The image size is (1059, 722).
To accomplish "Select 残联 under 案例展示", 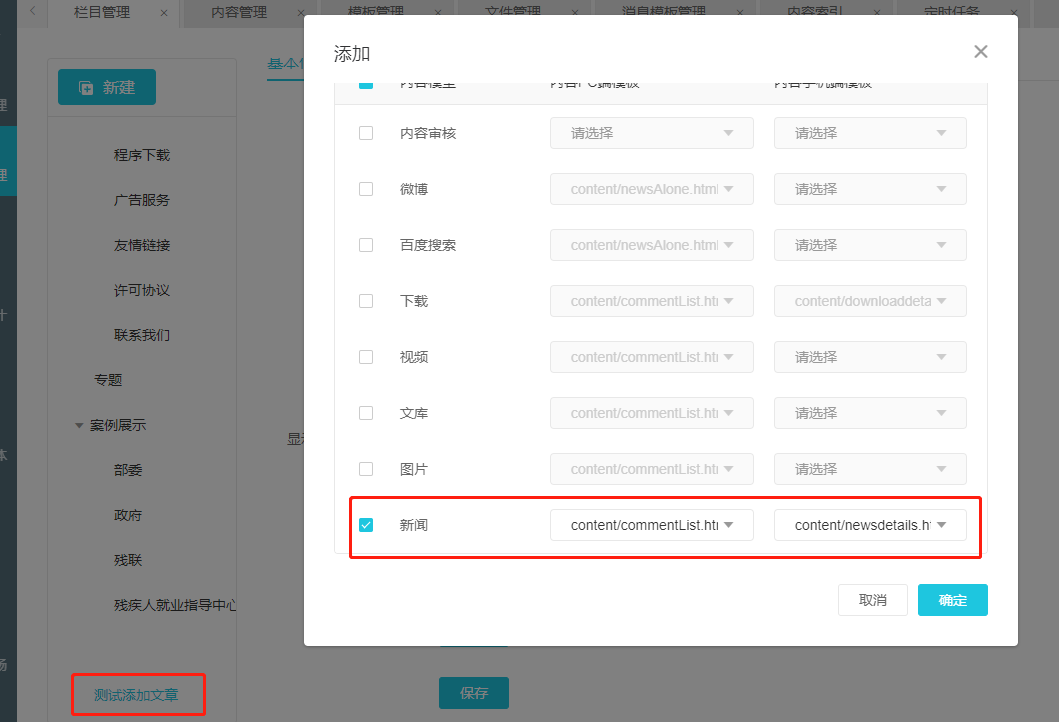I will 128,560.
